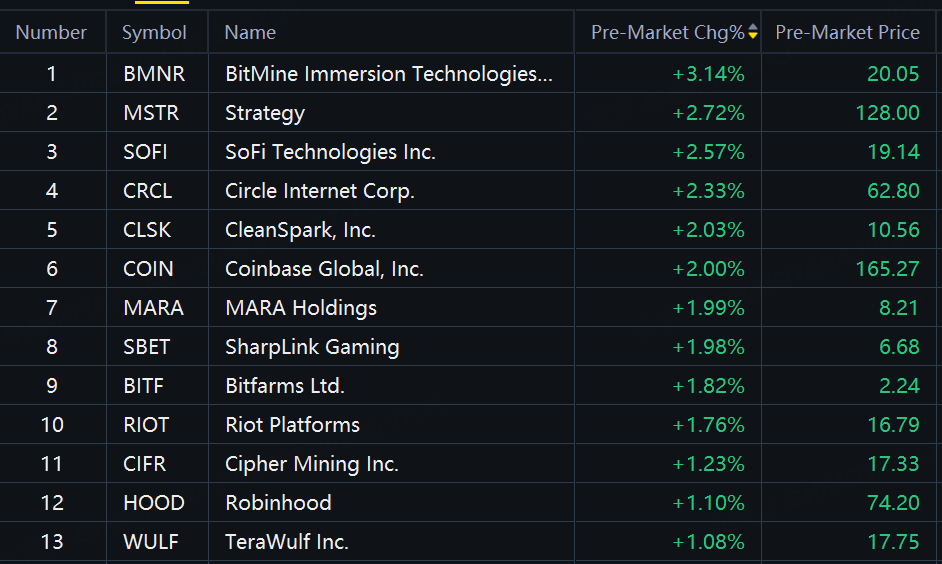Click the Symbol column header
942x564 pixels.
(154, 33)
